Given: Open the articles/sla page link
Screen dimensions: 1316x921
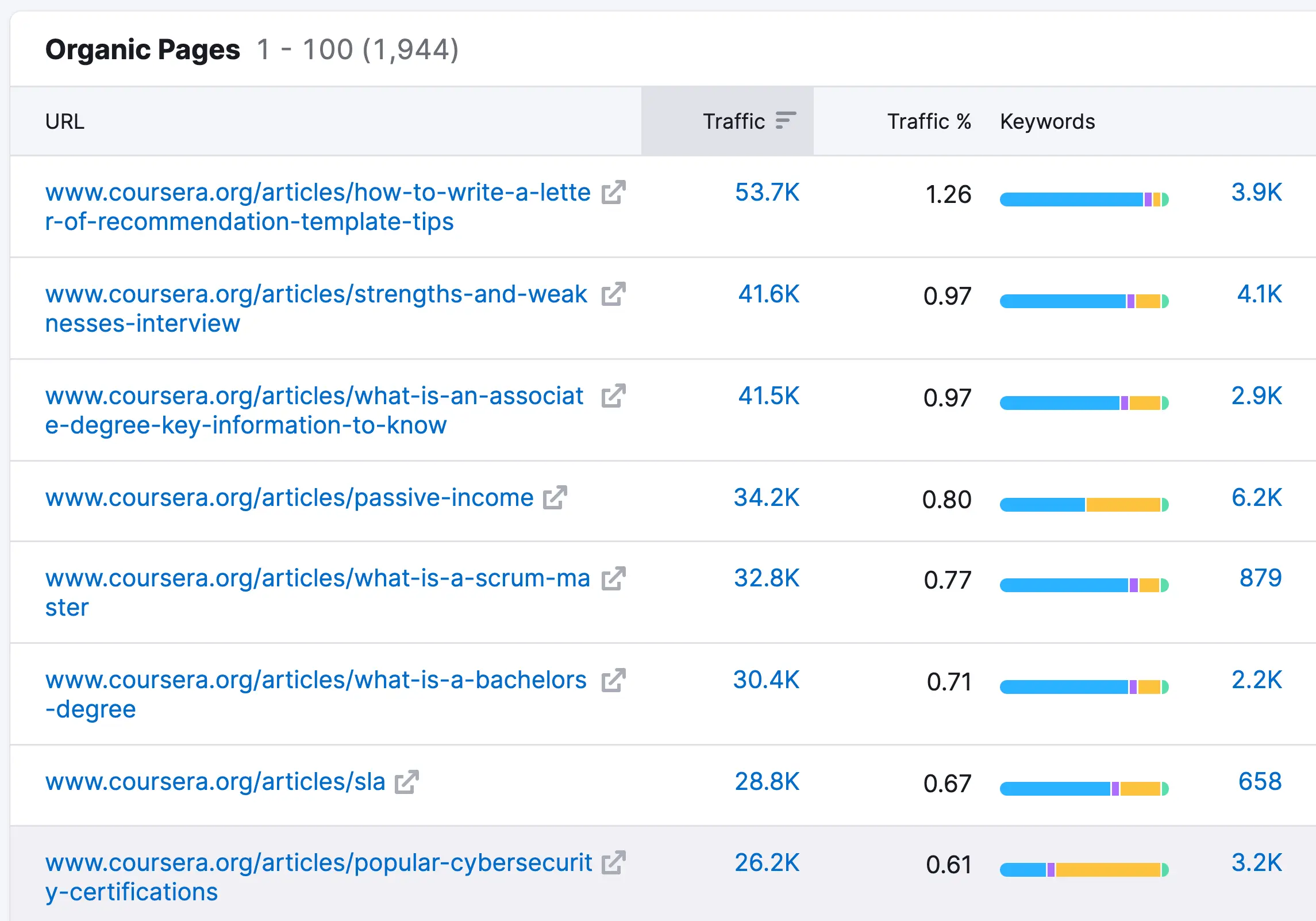Looking at the screenshot, I should click(x=216, y=782).
